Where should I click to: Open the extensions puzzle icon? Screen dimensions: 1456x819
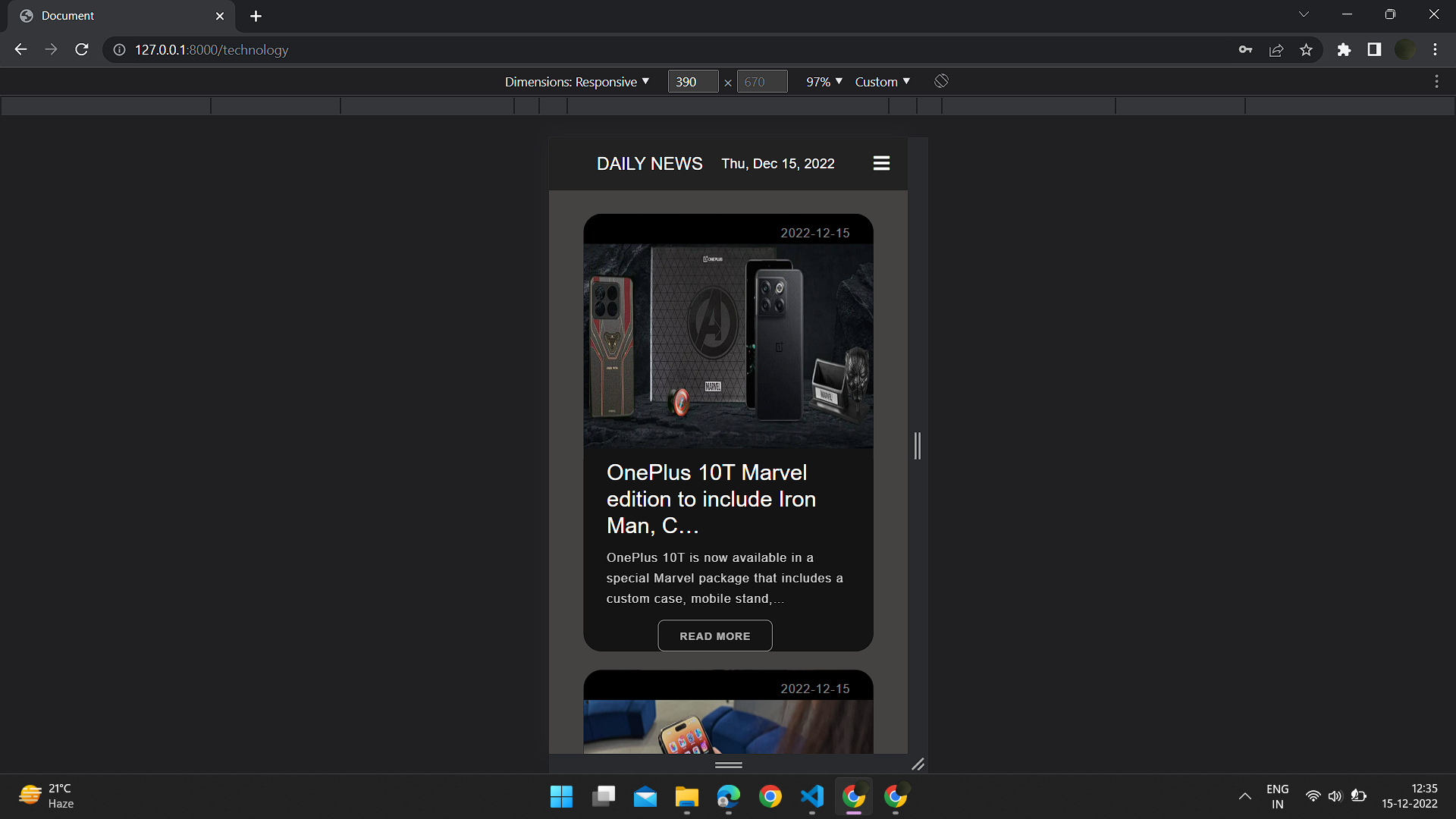[x=1344, y=49]
